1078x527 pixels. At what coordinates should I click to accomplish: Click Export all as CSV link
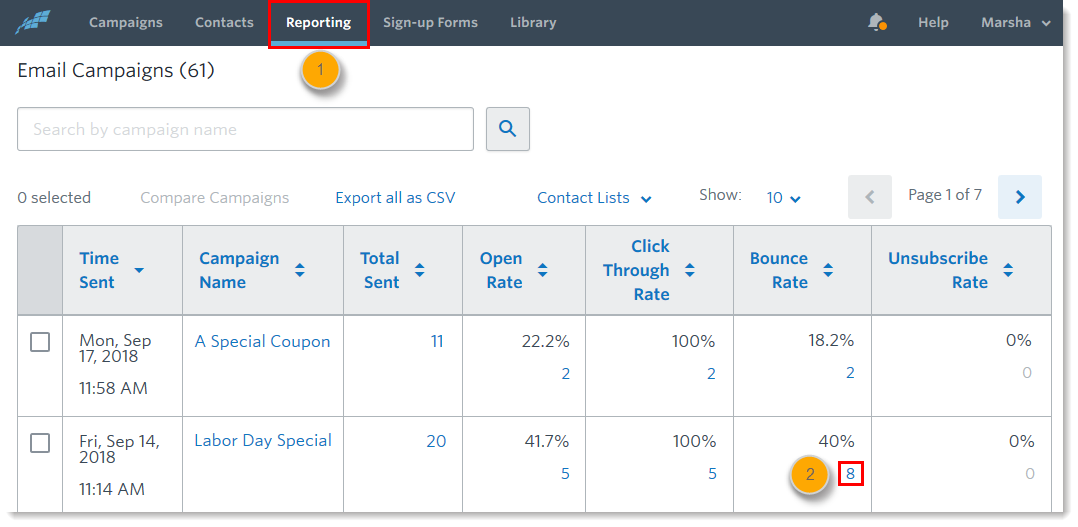point(395,198)
